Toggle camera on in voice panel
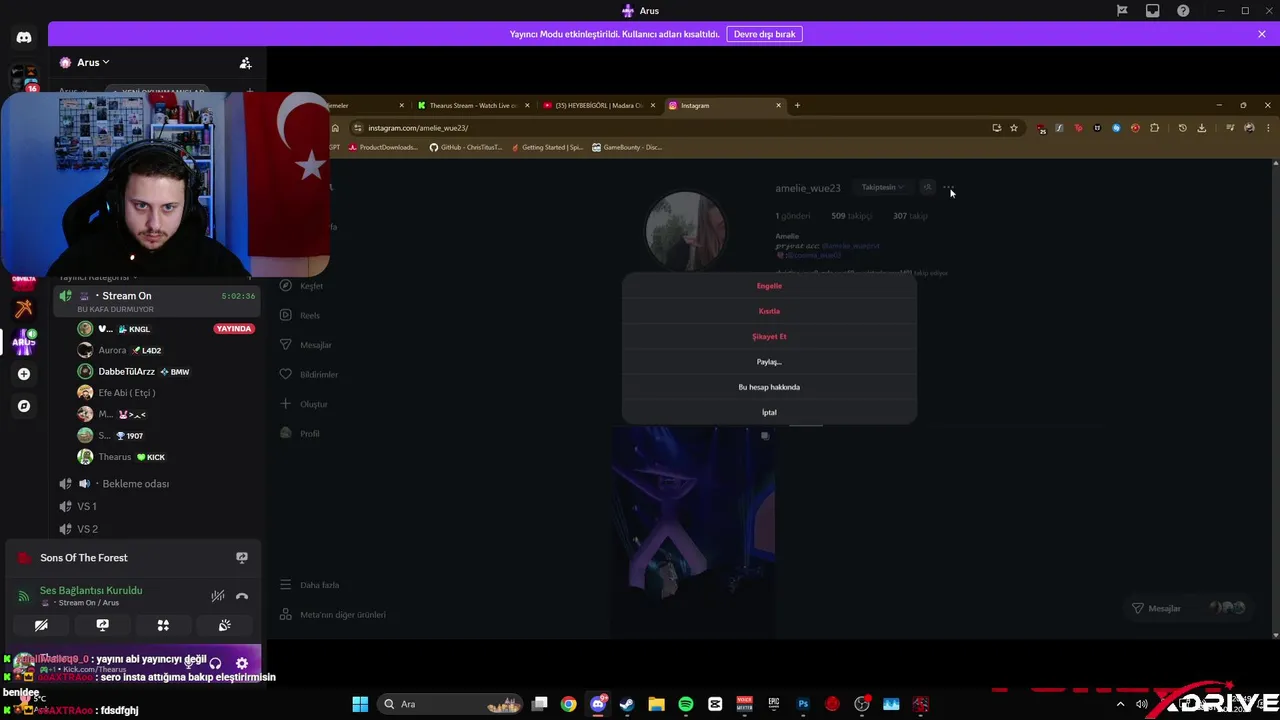 tap(41, 625)
